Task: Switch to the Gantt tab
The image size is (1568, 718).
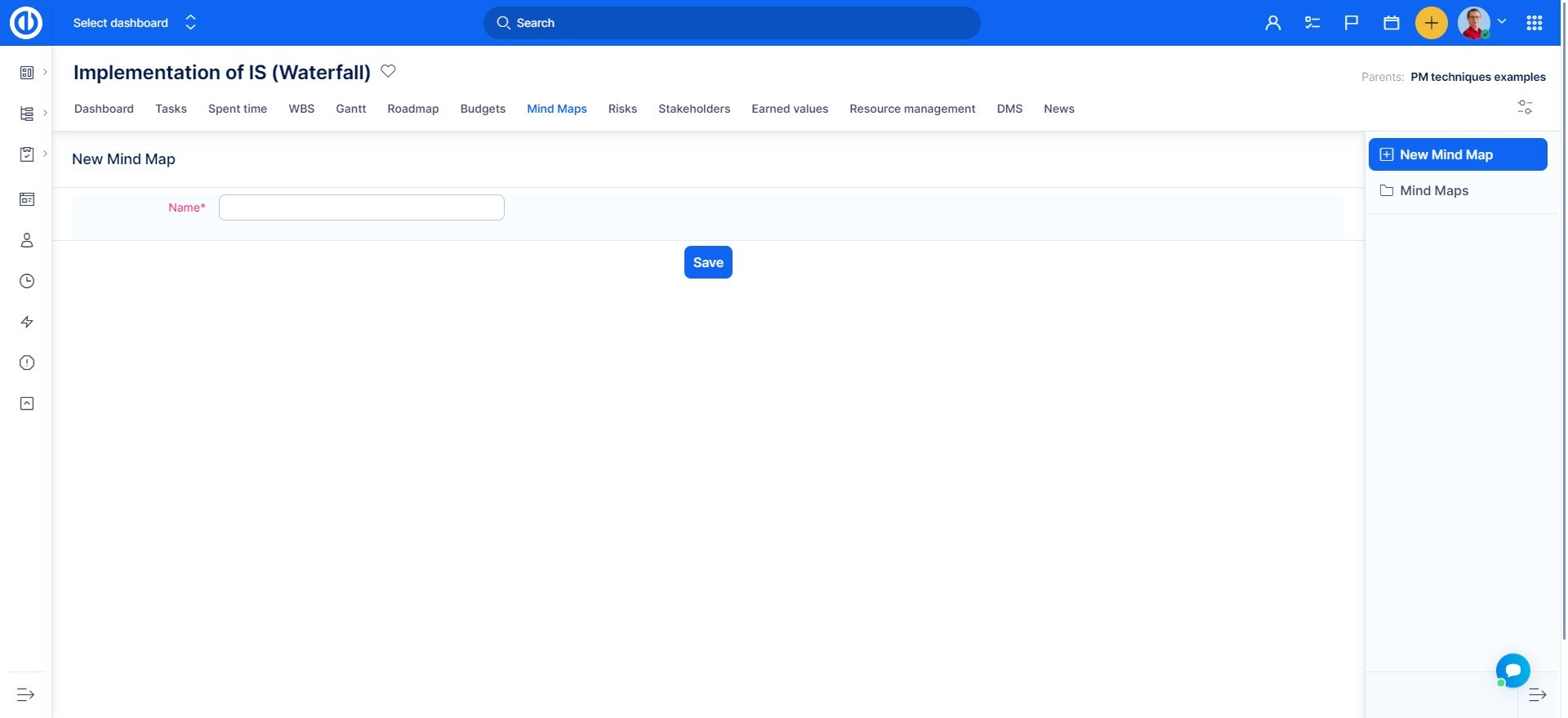Action: 350,109
